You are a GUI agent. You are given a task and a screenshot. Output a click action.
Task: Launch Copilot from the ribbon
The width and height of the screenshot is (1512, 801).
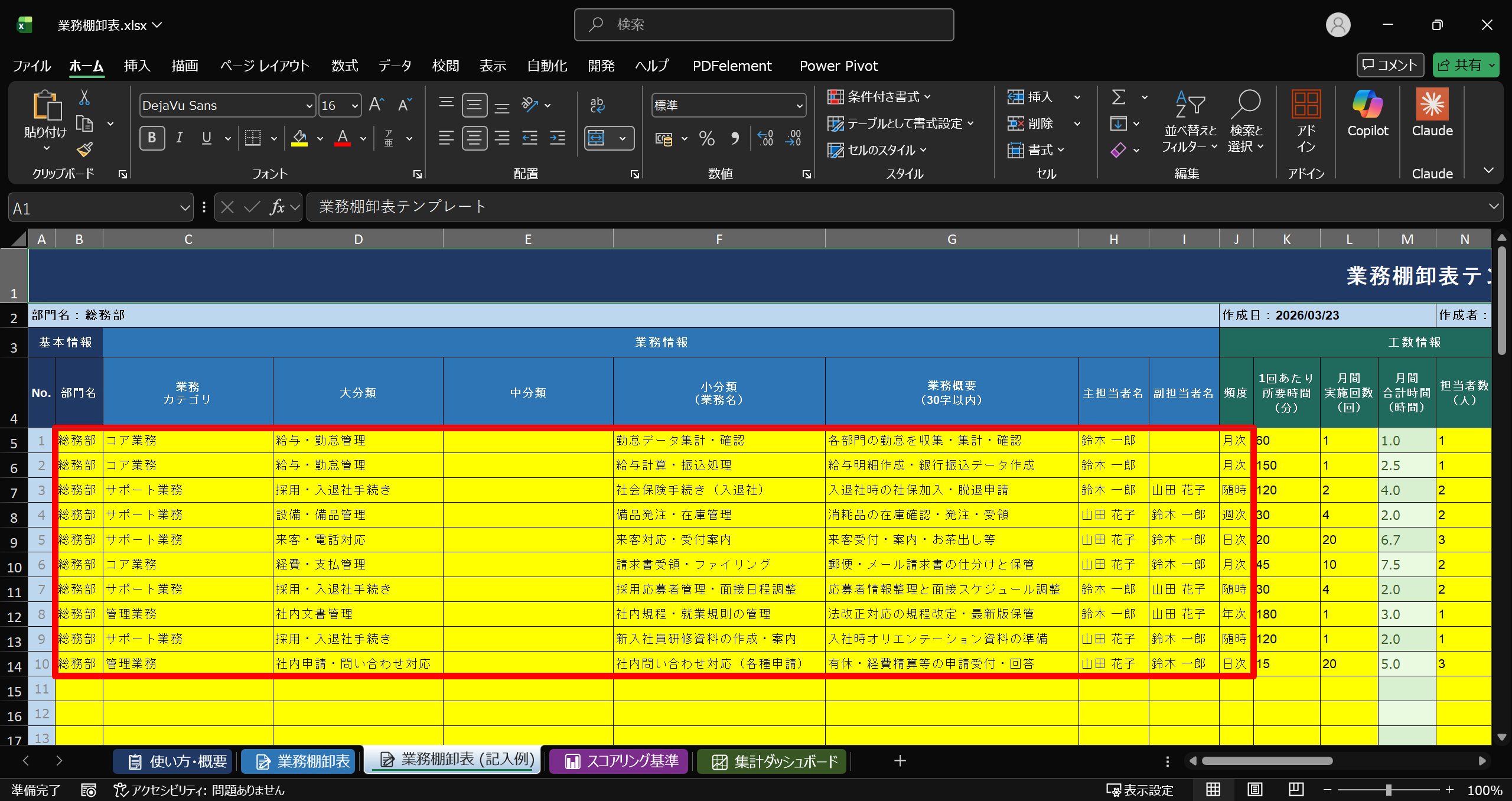[1367, 113]
